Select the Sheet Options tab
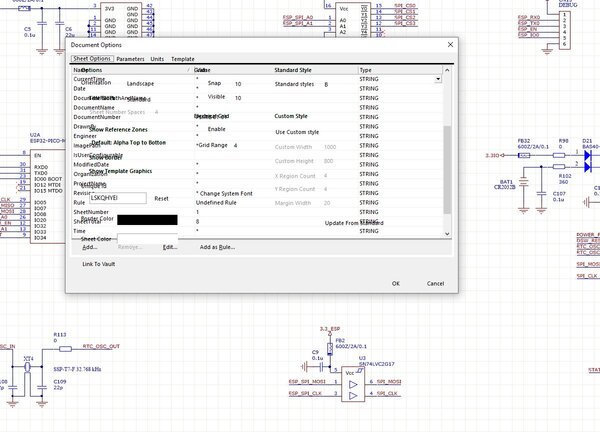The height and width of the screenshot is (432, 600). tap(92, 59)
